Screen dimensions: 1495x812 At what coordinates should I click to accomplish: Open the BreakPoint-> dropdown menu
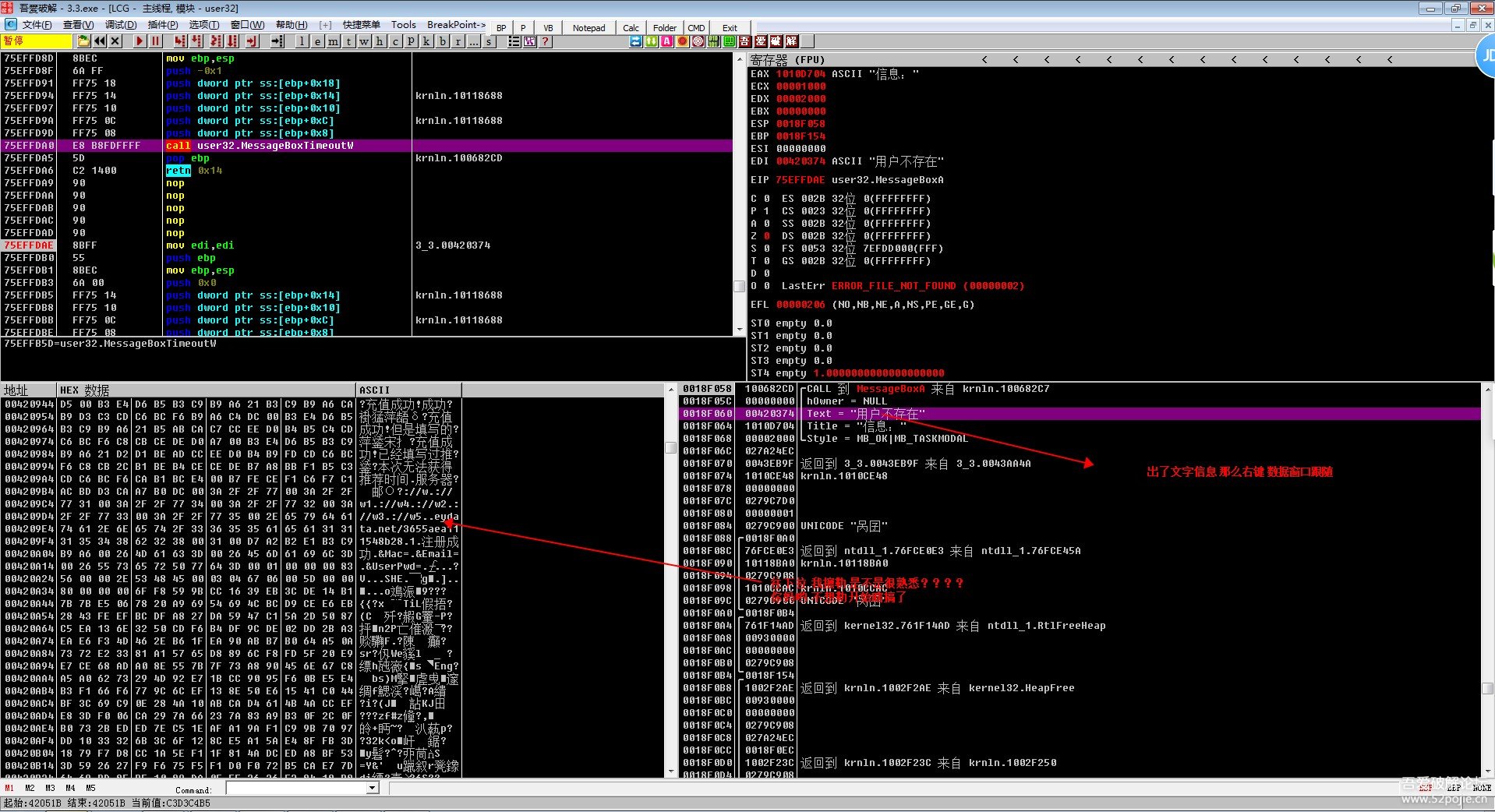point(456,25)
